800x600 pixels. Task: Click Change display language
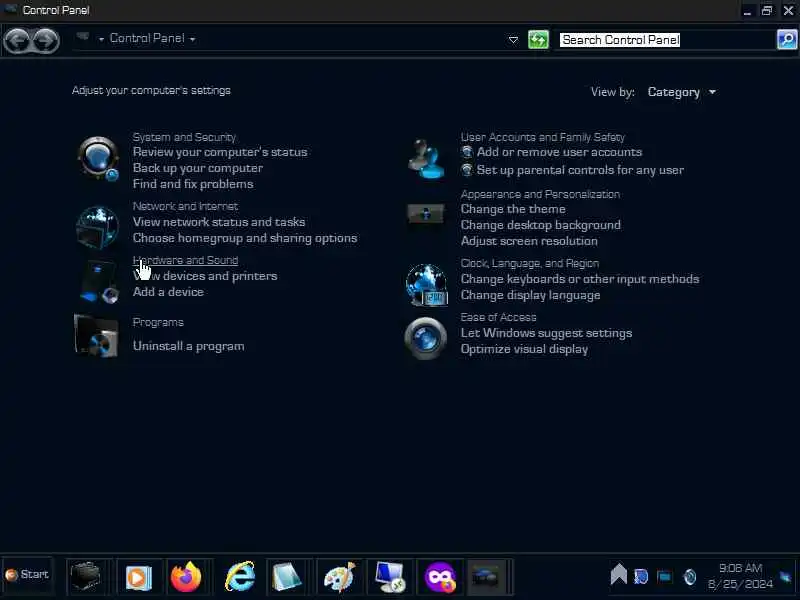click(x=531, y=295)
